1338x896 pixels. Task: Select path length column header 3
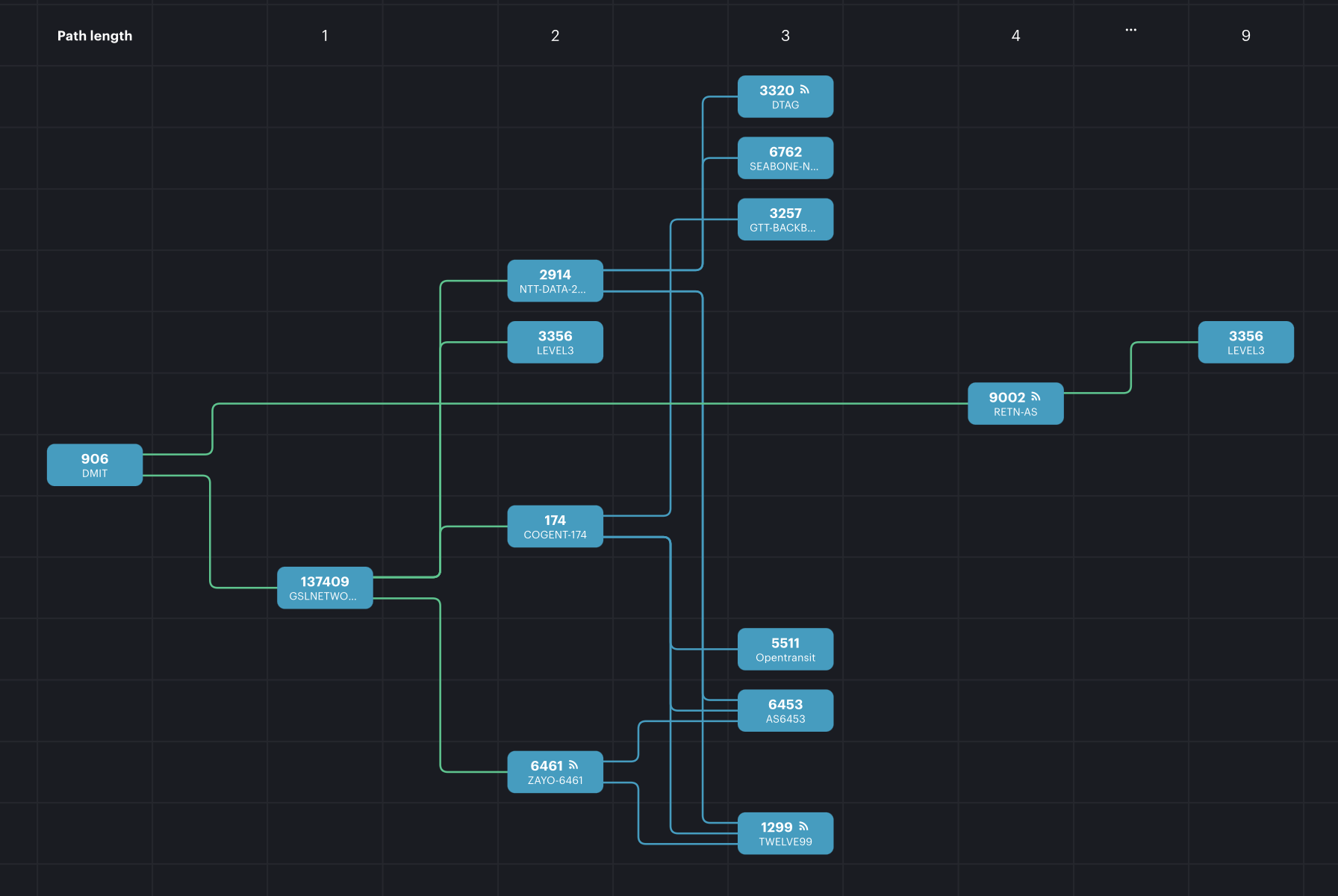(785, 36)
